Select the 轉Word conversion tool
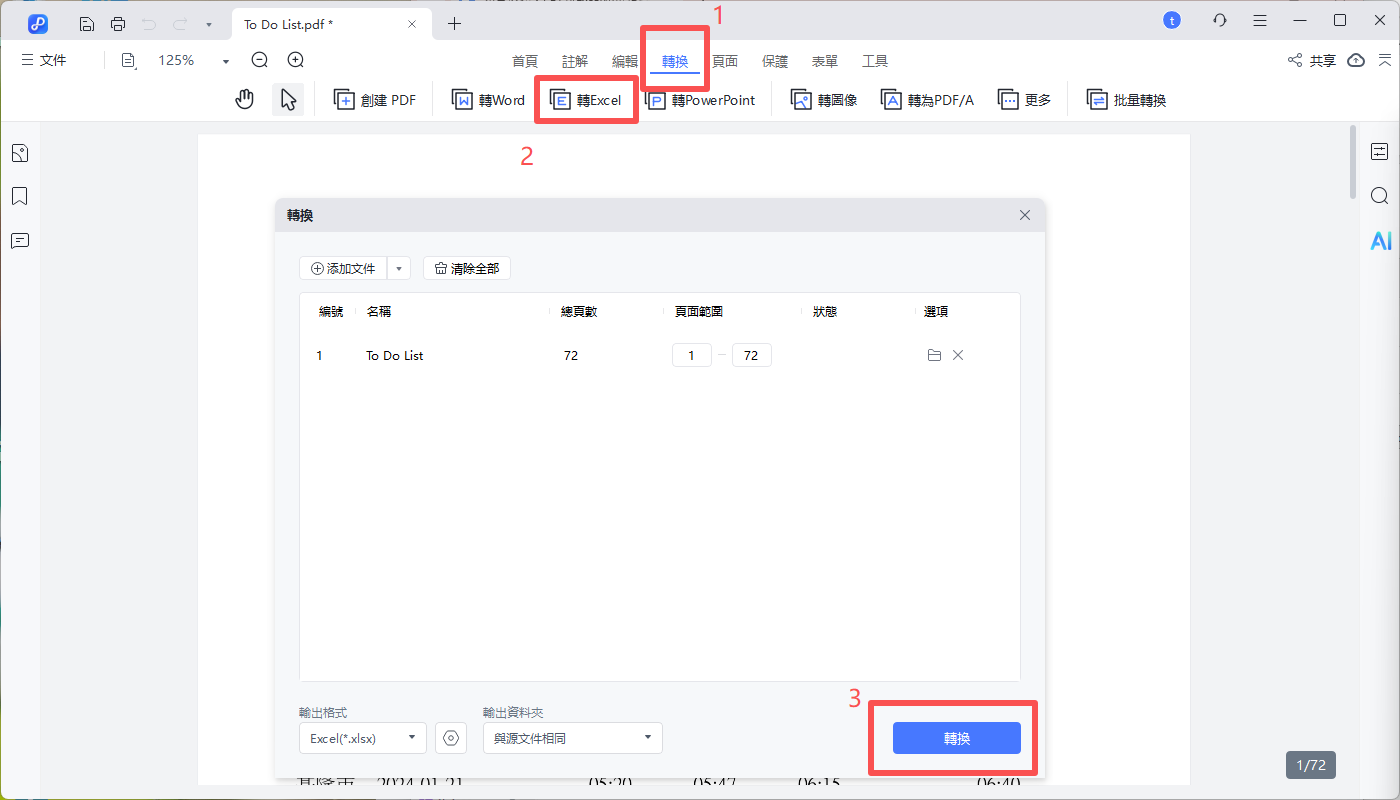 (488, 99)
